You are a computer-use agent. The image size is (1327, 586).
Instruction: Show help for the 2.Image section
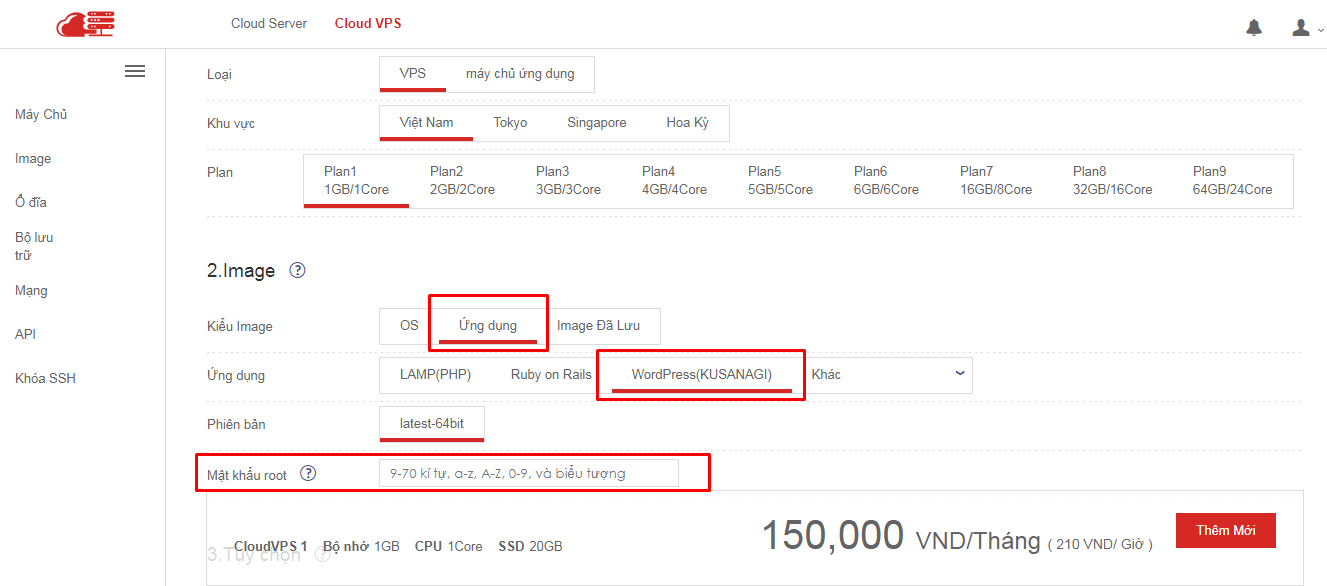tap(297, 270)
